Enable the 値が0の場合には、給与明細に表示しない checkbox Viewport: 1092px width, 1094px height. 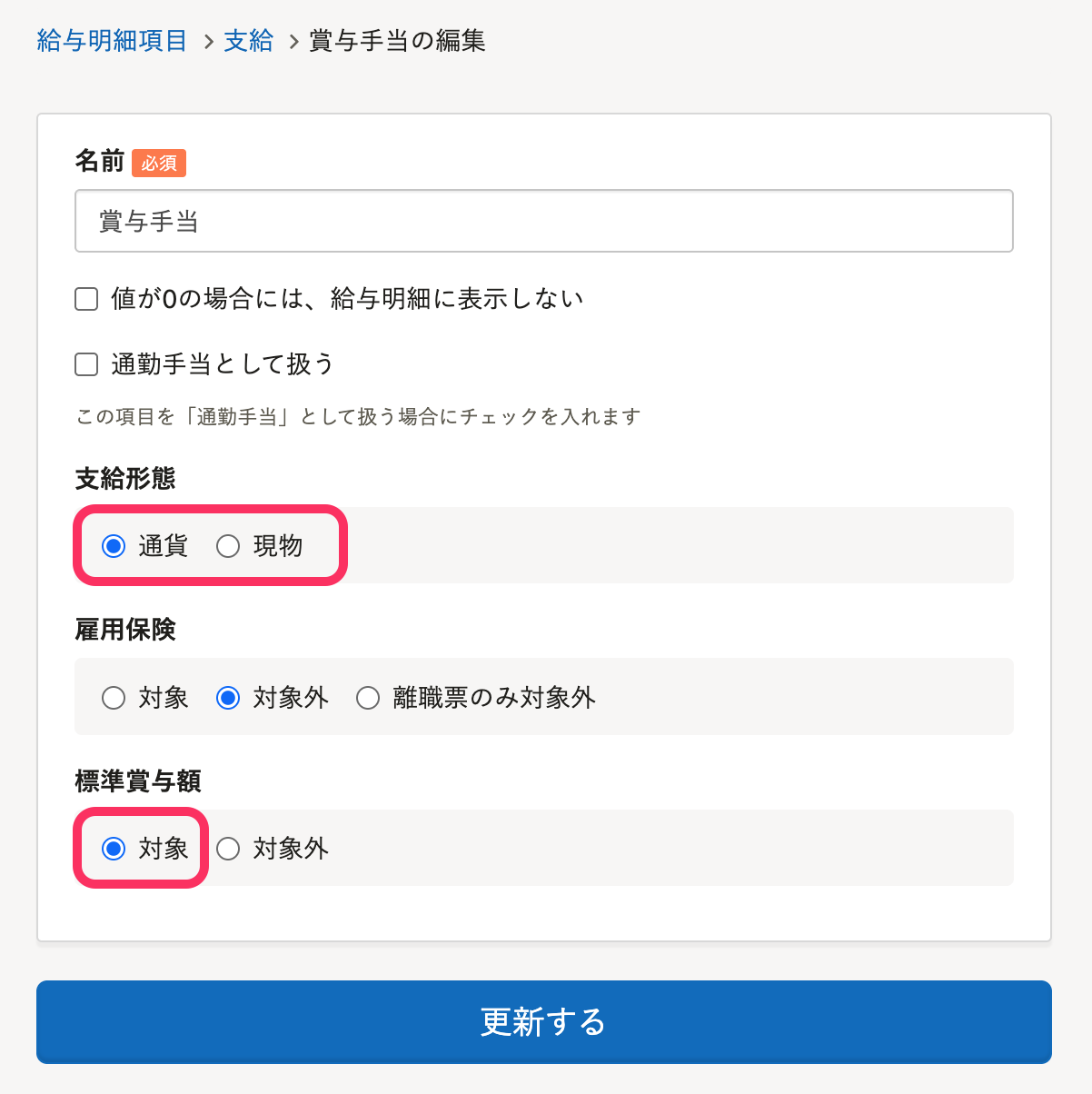click(x=86, y=299)
